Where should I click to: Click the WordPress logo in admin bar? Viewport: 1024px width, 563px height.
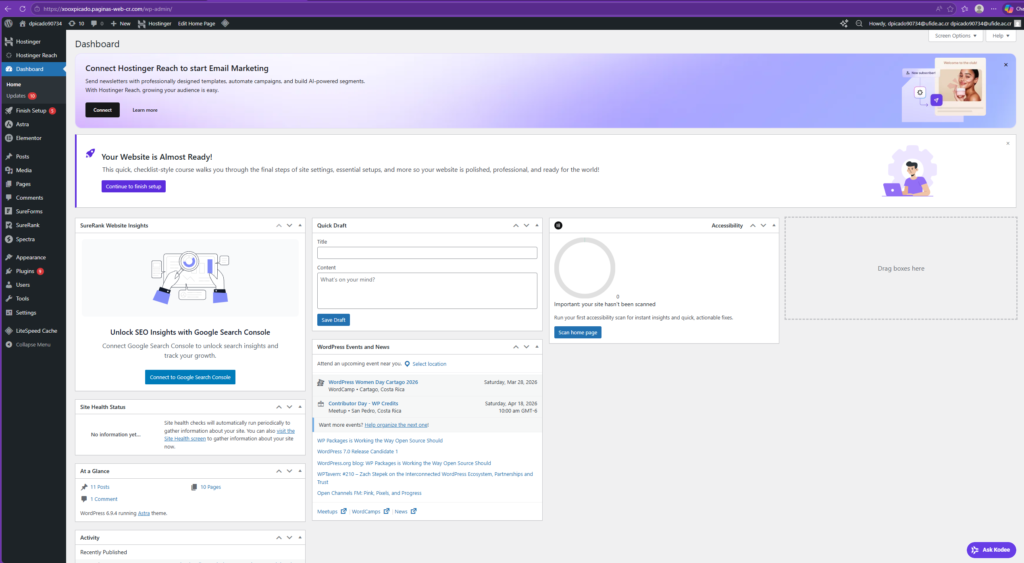(x=8, y=24)
